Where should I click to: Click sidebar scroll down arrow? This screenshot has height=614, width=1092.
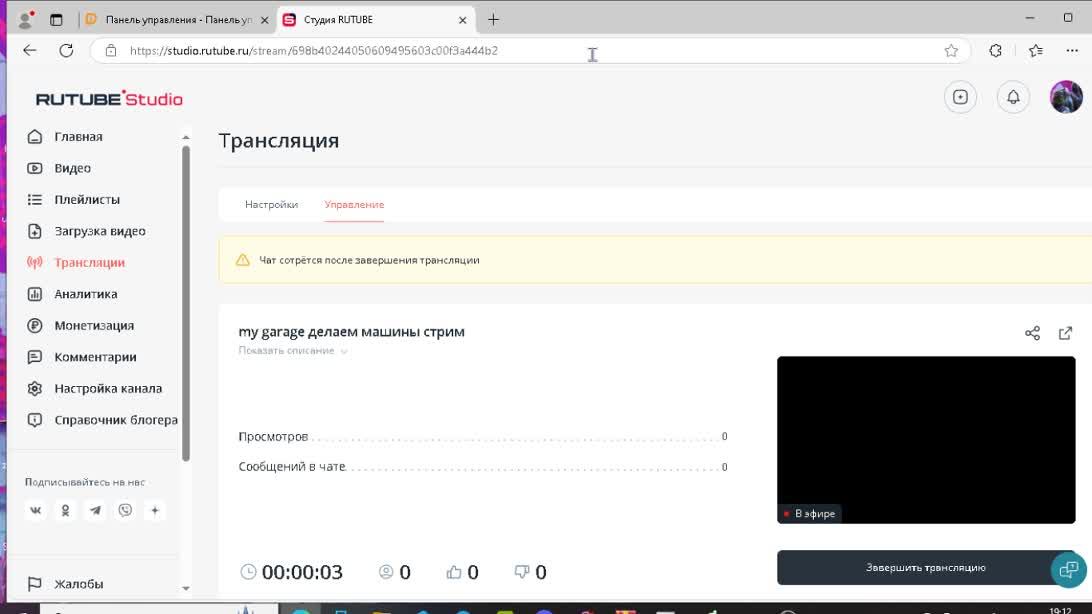[186, 588]
